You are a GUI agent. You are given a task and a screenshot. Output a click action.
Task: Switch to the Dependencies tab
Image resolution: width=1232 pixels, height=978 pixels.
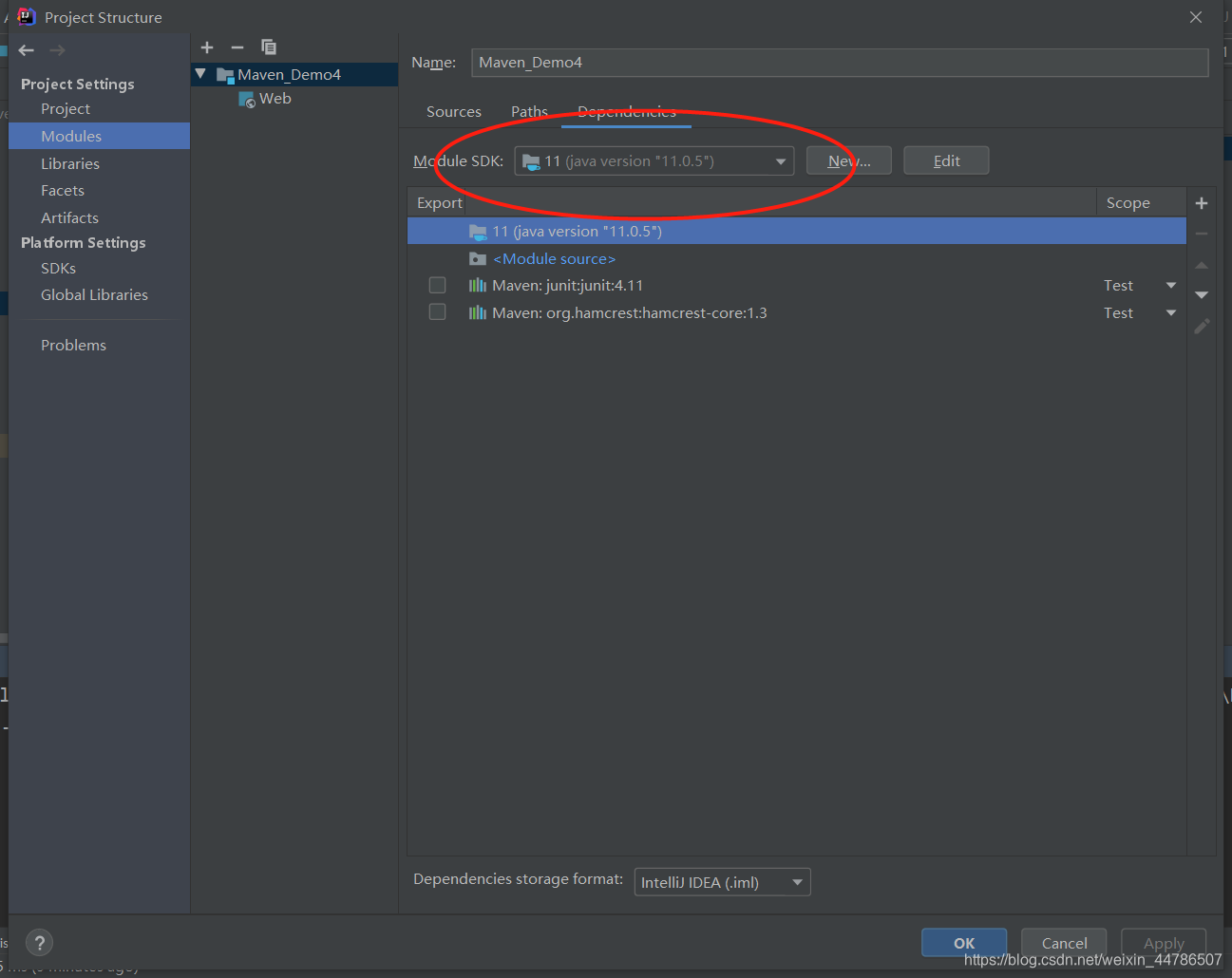coord(627,112)
